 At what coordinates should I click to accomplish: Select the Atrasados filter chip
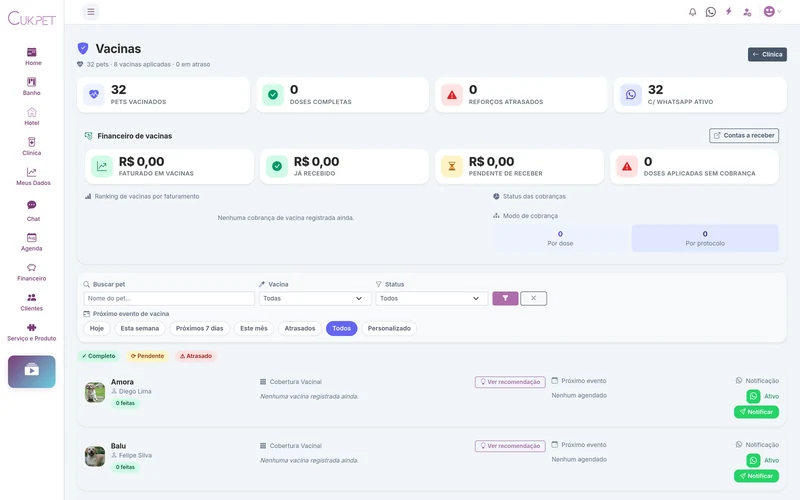300,328
